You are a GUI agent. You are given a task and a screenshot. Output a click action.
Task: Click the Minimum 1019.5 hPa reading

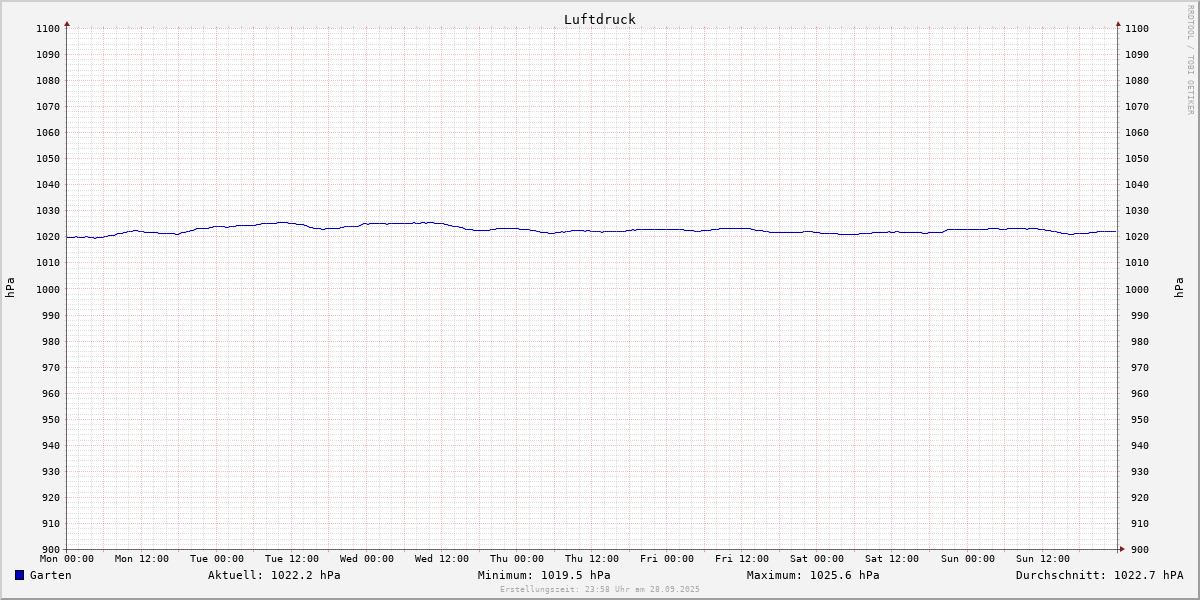pos(543,575)
